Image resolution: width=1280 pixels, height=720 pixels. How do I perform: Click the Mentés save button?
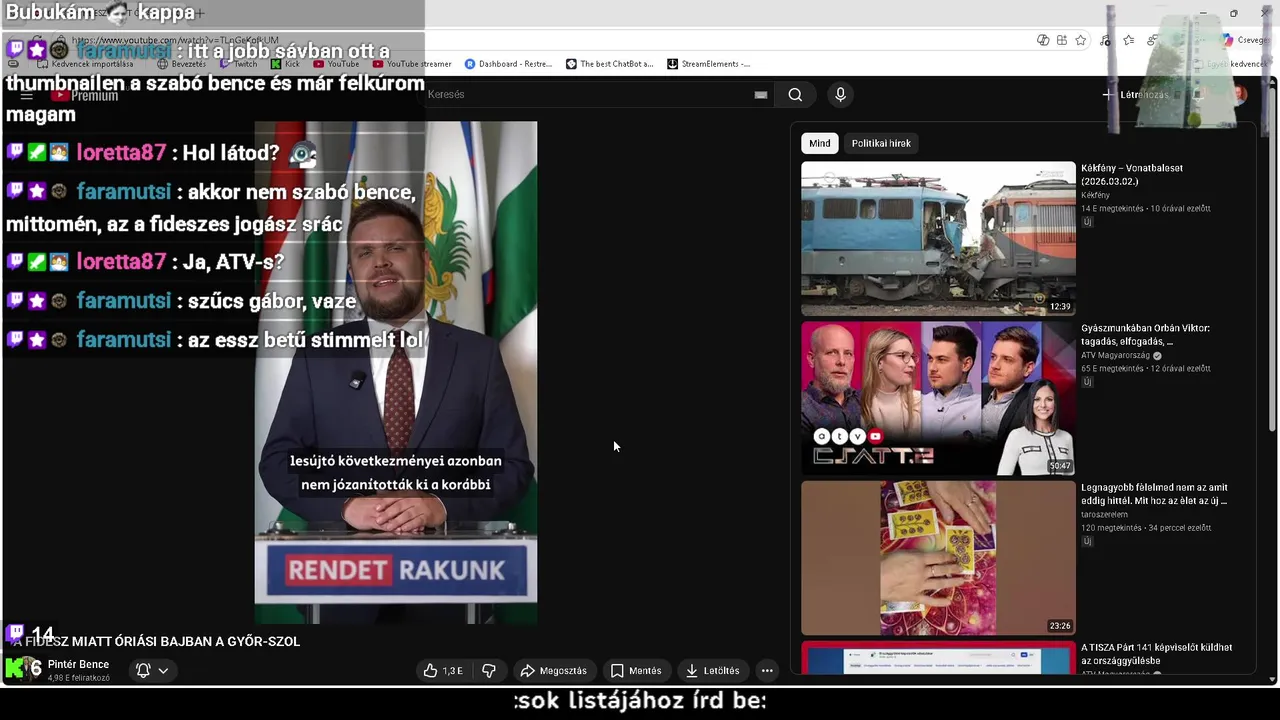pos(636,670)
